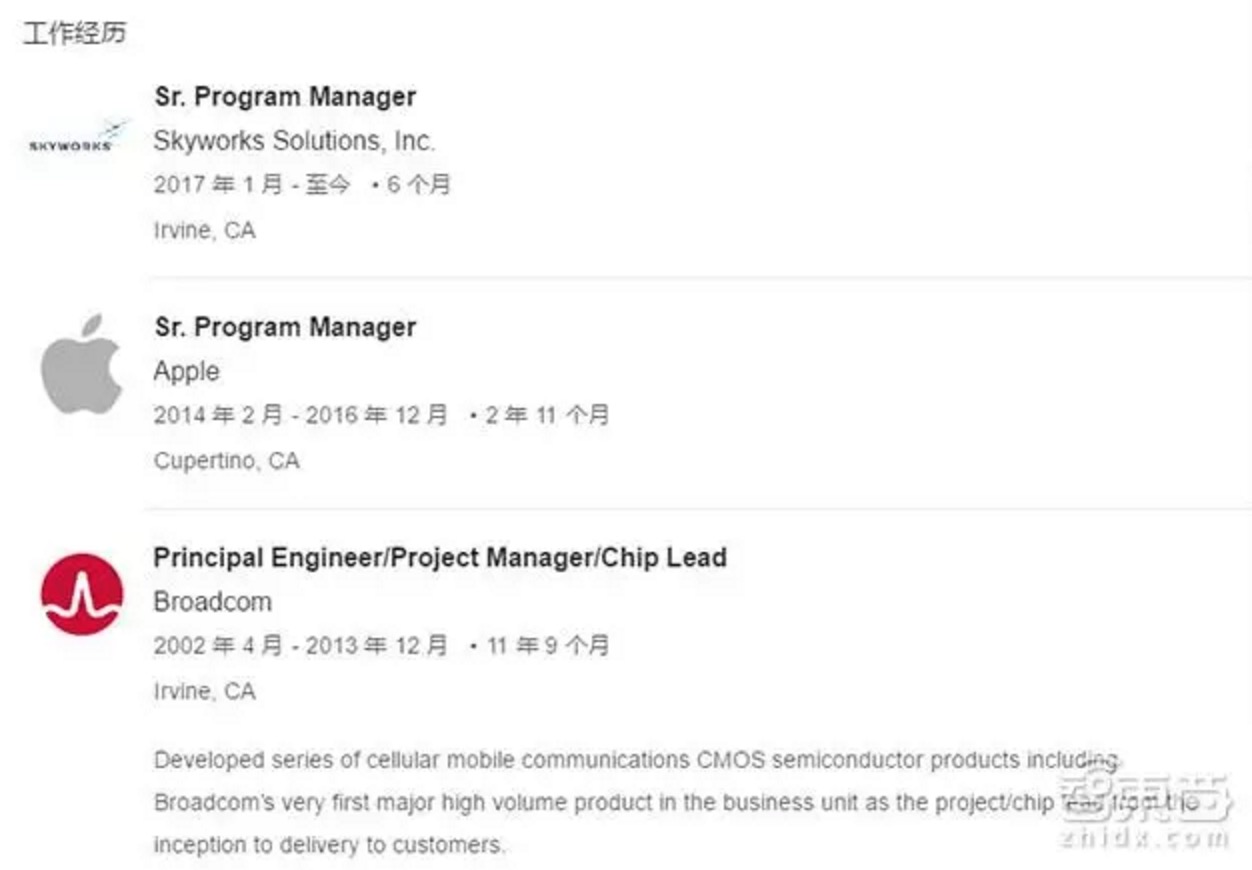This screenshot has height=870, width=1252.
Task: Open the Broadcom company name link
Action: pos(212,602)
